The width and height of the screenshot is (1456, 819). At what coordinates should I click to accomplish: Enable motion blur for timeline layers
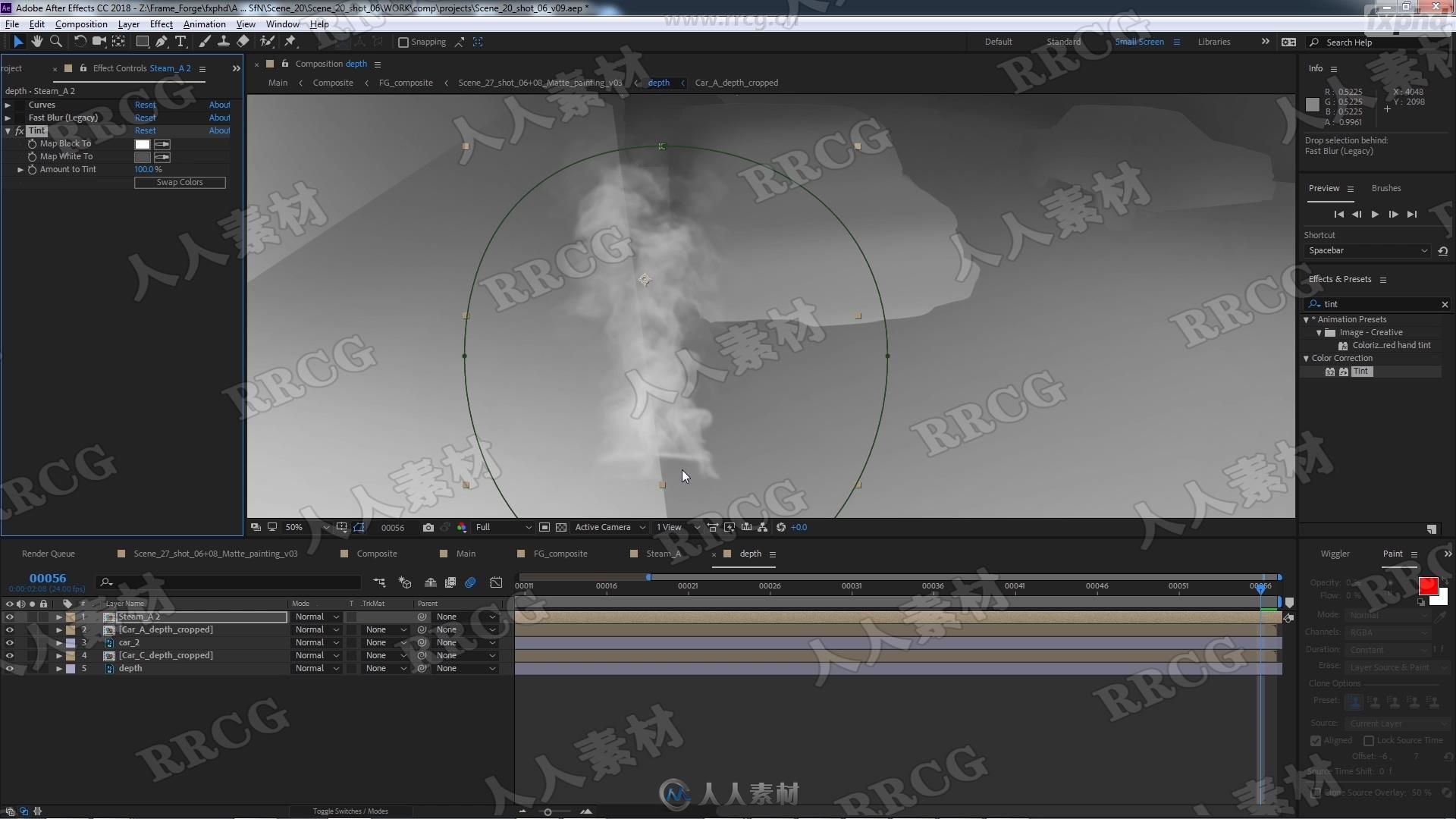point(470,582)
